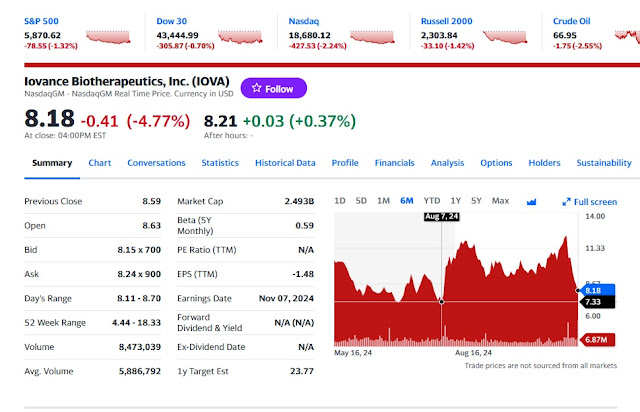This screenshot has width=640, height=412.
Task: Click the PE Ratio (TTM) label
Action: click(207, 250)
